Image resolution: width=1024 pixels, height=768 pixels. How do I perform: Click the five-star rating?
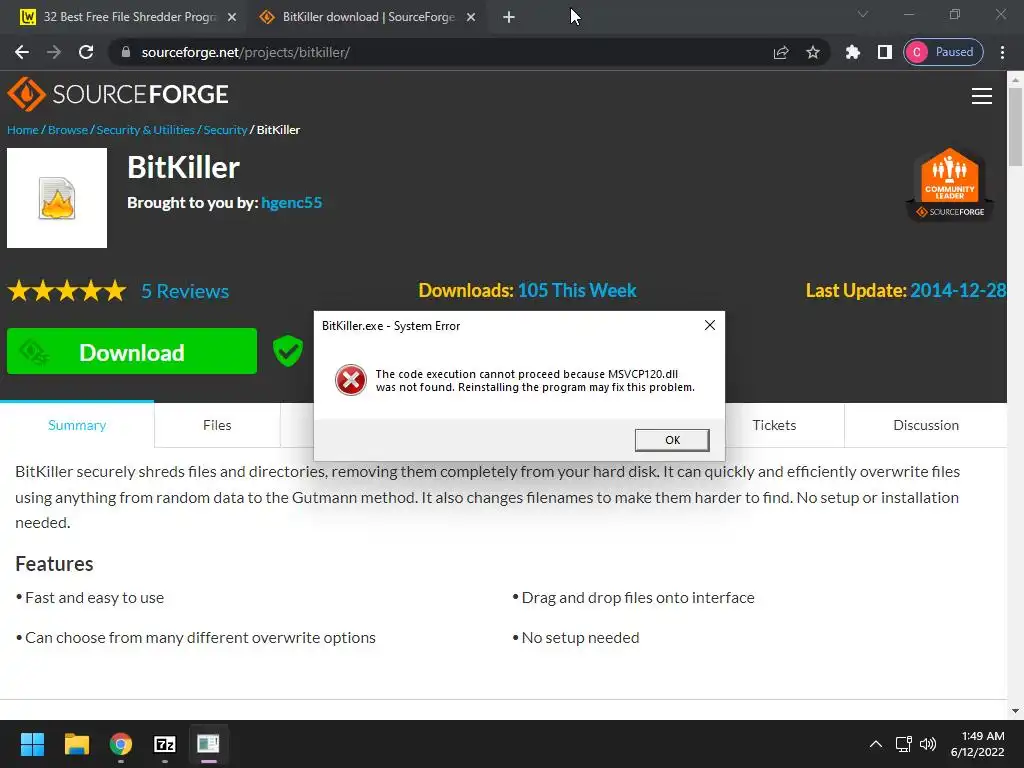[x=67, y=291]
